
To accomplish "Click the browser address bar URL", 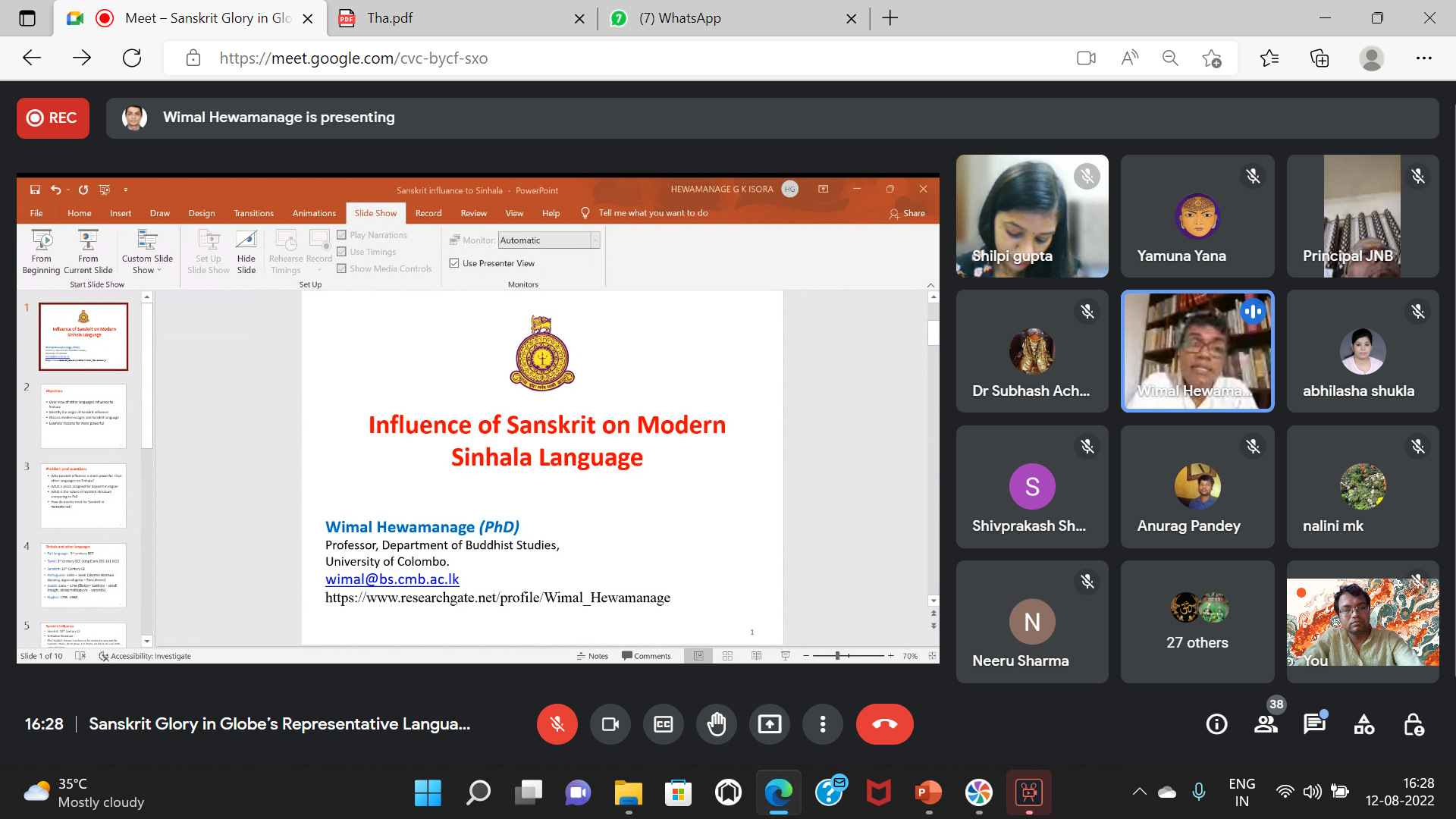I will pyautogui.click(x=353, y=58).
